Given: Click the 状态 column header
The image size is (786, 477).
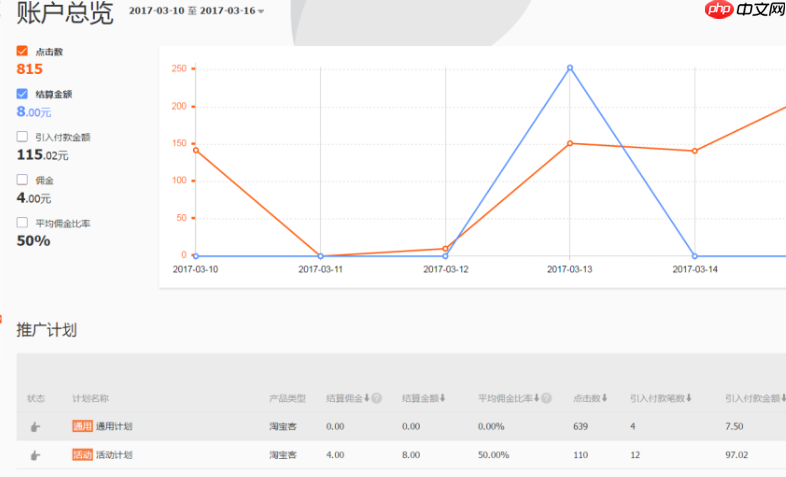Looking at the screenshot, I should click(36, 398).
